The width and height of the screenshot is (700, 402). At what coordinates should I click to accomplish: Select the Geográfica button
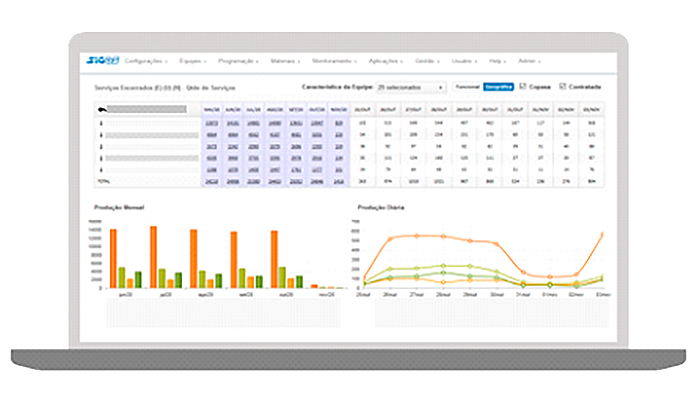(497, 88)
